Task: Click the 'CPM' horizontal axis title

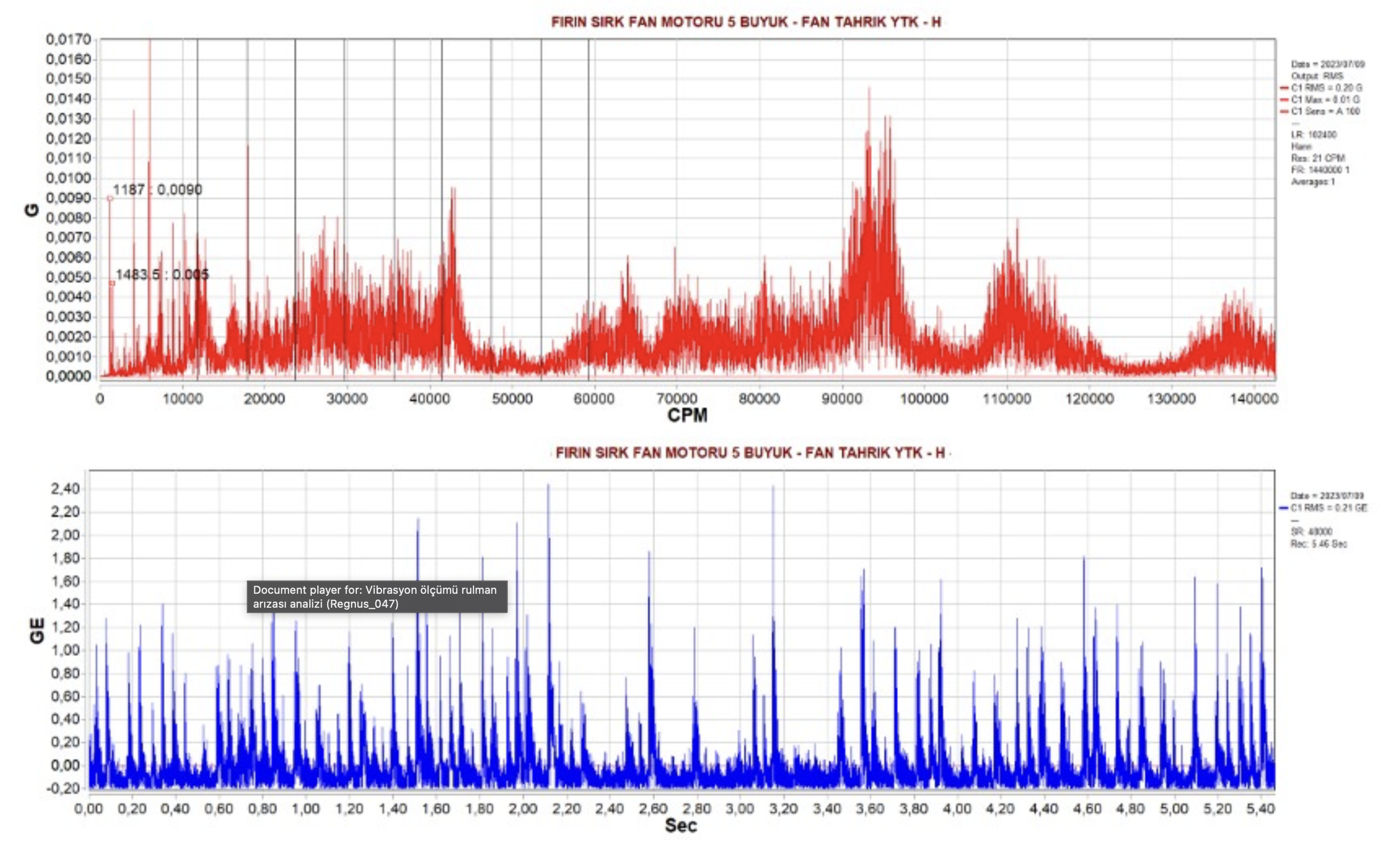Action: click(688, 416)
